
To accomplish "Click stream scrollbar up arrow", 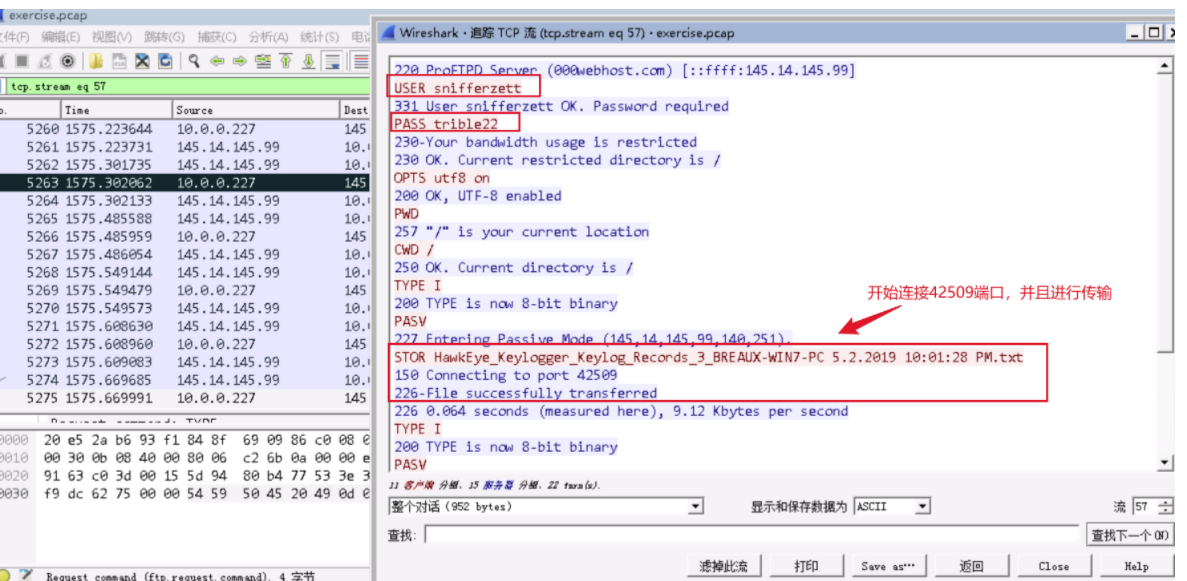I will [1165, 67].
